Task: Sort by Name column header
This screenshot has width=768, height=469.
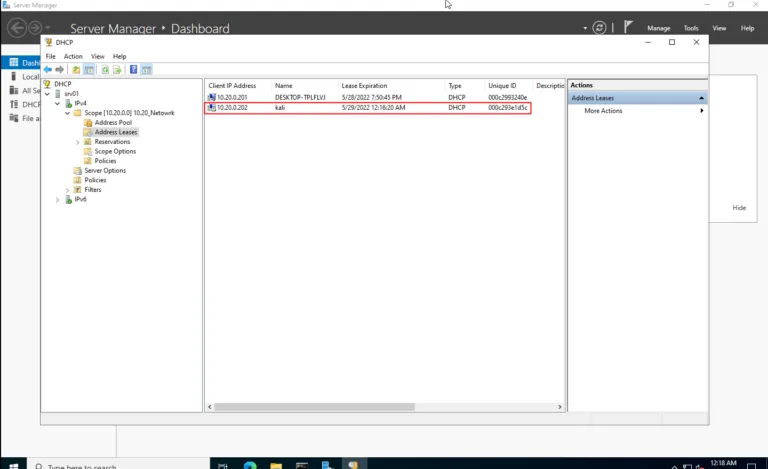Action: [304, 86]
